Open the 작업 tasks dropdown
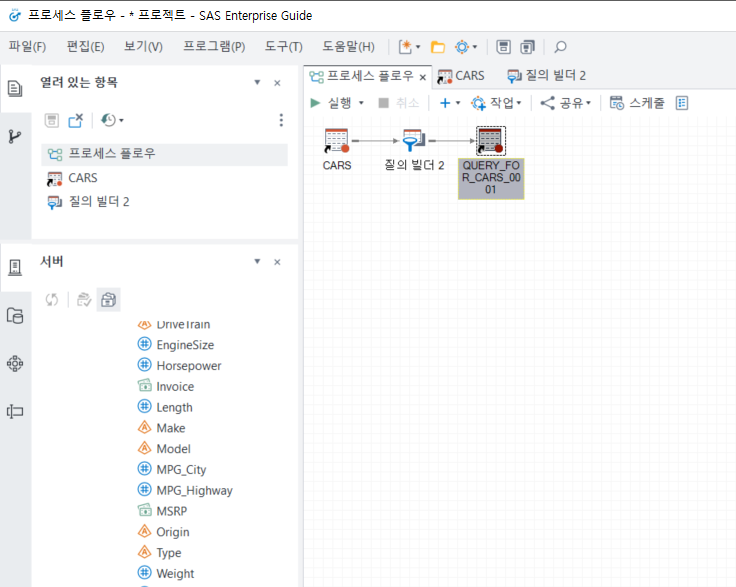Image resolution: width=736 pixels, height=587 pixels. click(x=496, y=103)
